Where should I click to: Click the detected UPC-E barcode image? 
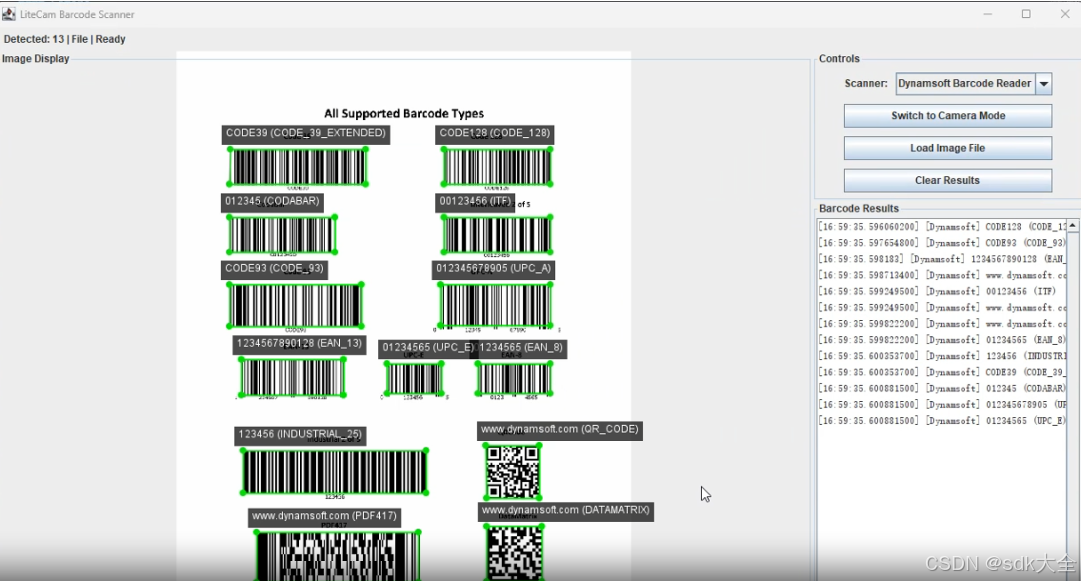point(414,378)
